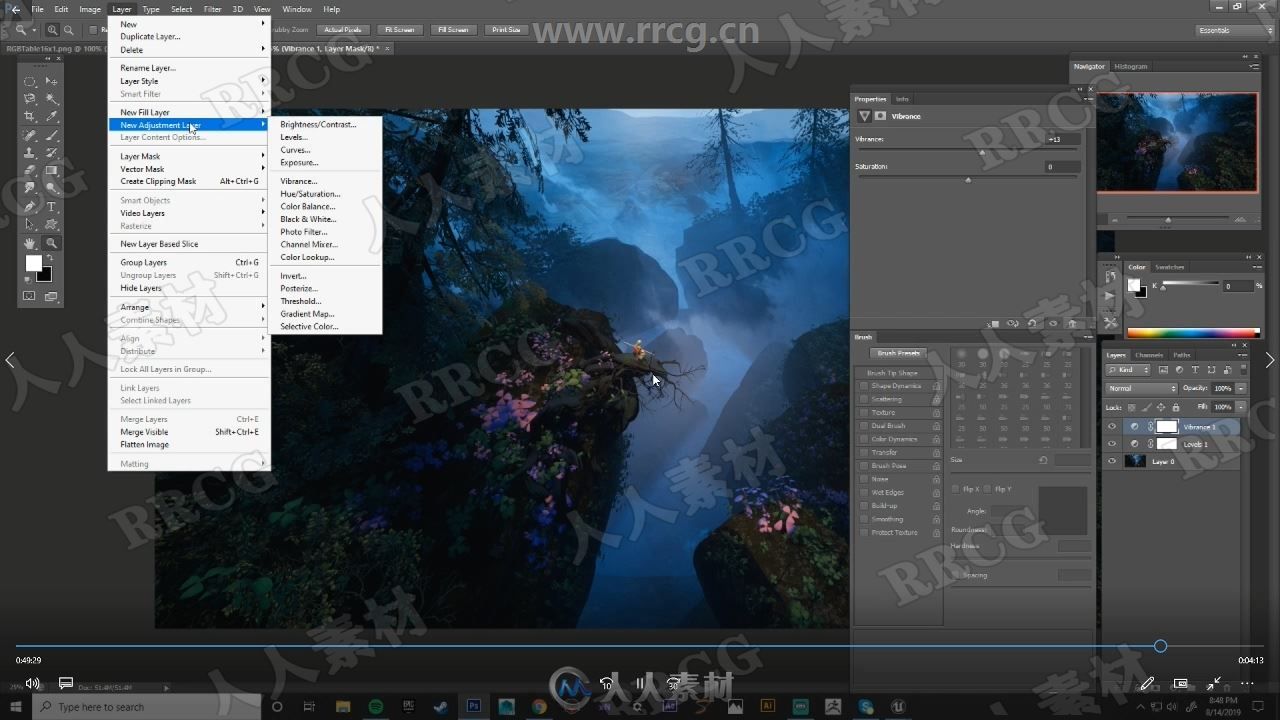Switch to the Histogram tab
The height and width of the screenshot is (720, 1280).
(1131, 66)
